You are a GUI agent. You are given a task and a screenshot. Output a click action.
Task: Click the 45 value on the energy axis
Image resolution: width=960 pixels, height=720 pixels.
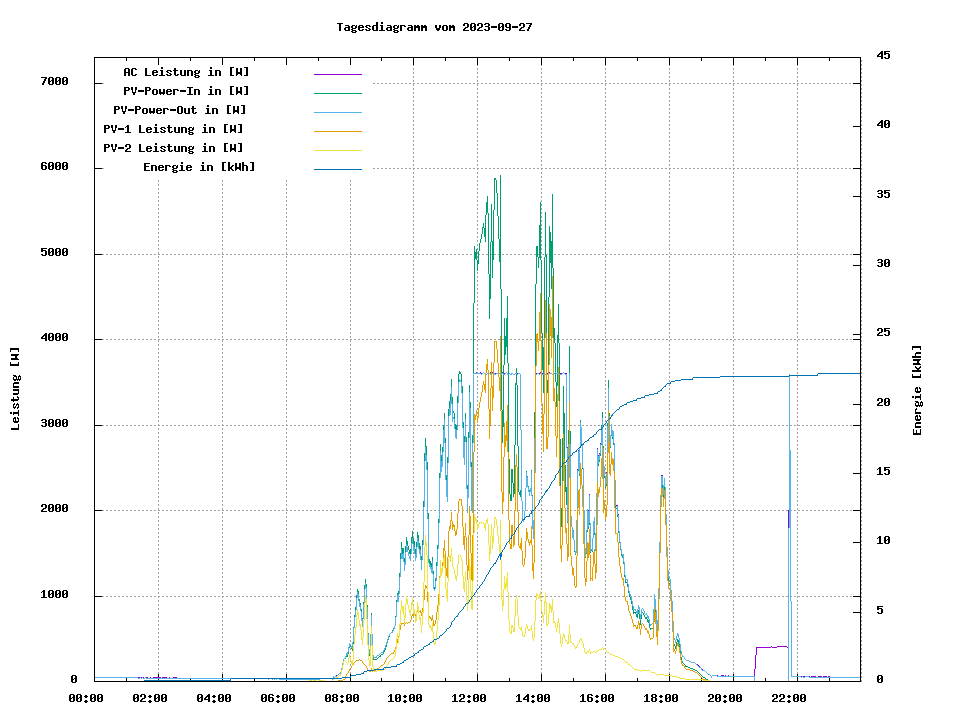(883, 55)
